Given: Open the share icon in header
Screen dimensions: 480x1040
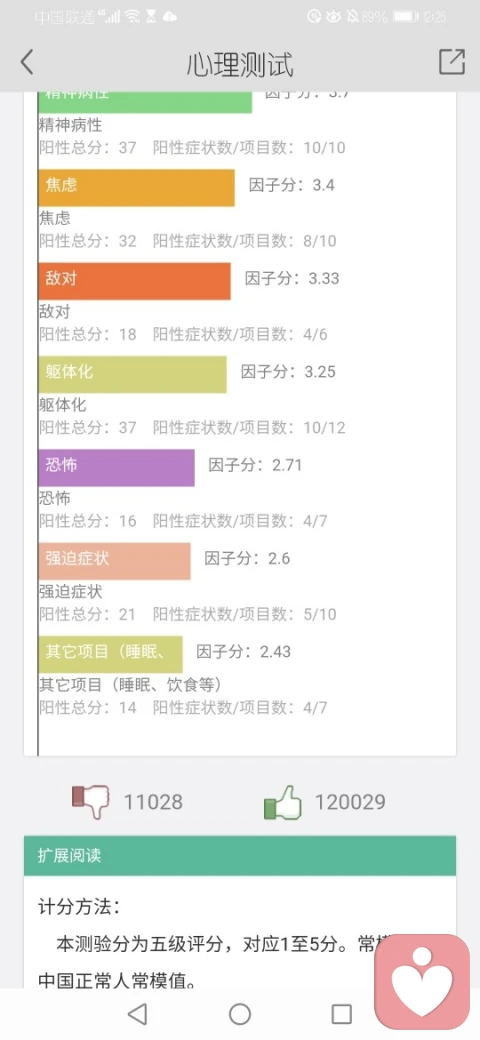Looking at the screenshot, I should [x=451, y=62].
